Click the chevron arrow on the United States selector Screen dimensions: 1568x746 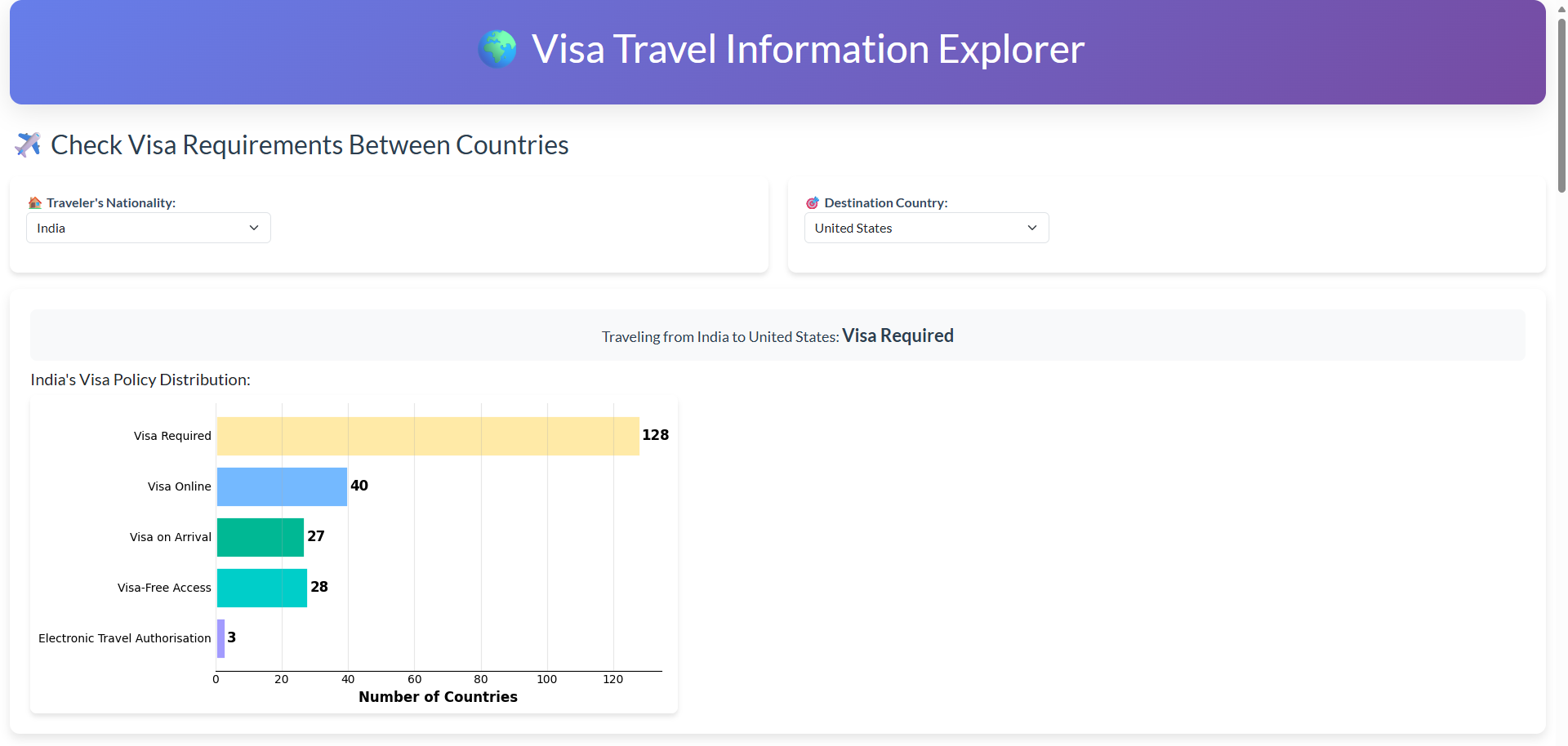1031,228
